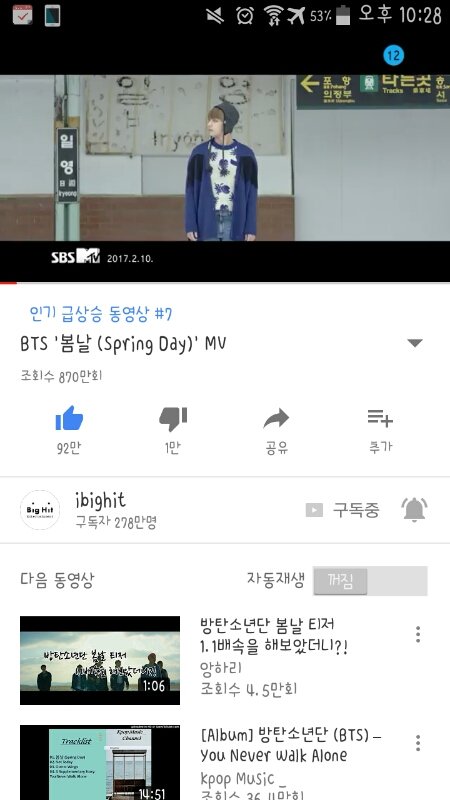
Task: Play the 1:06 teaser video thumbnail
Action: pos(100,660)
